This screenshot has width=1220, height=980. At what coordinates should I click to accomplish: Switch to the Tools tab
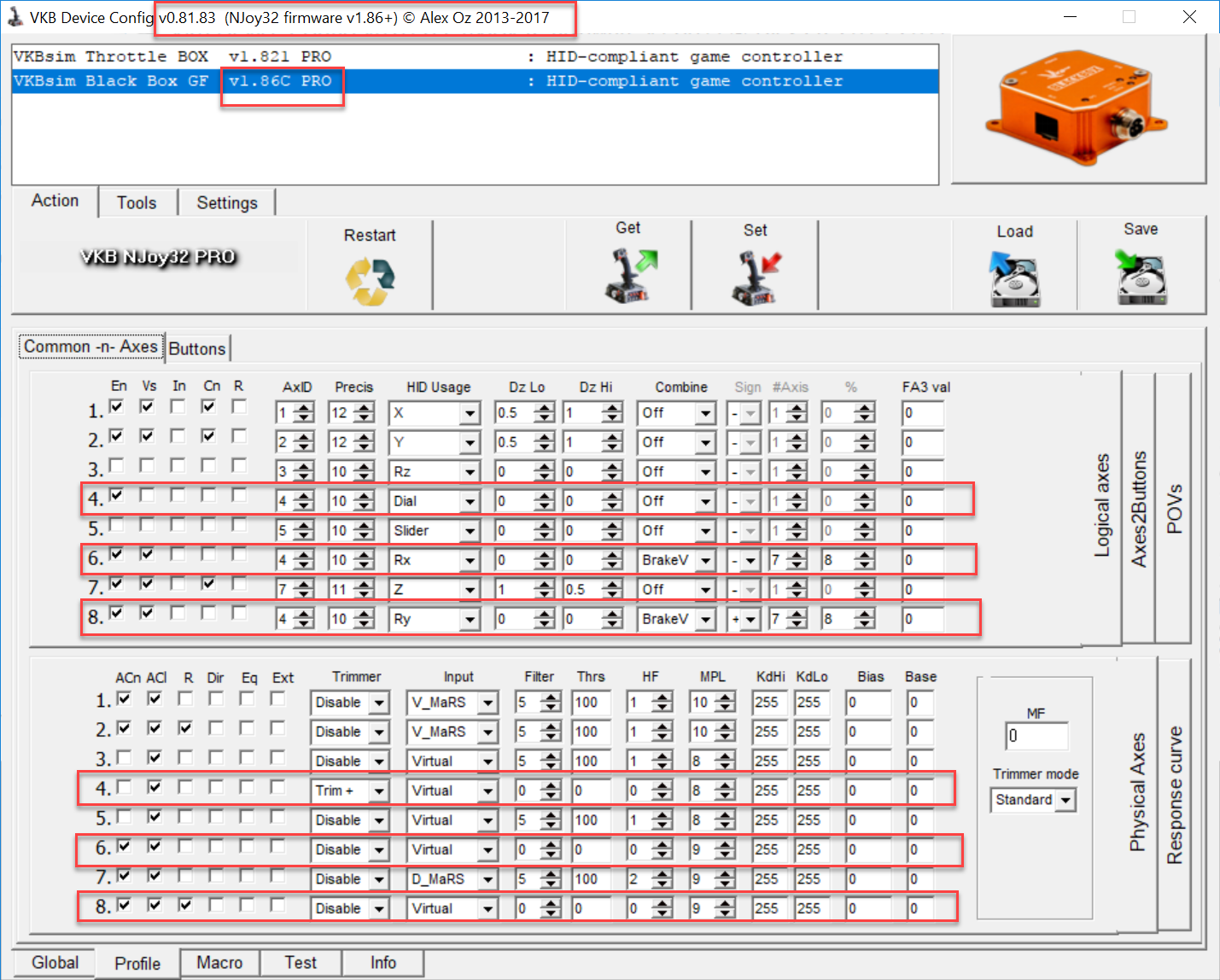click(137, 203)
